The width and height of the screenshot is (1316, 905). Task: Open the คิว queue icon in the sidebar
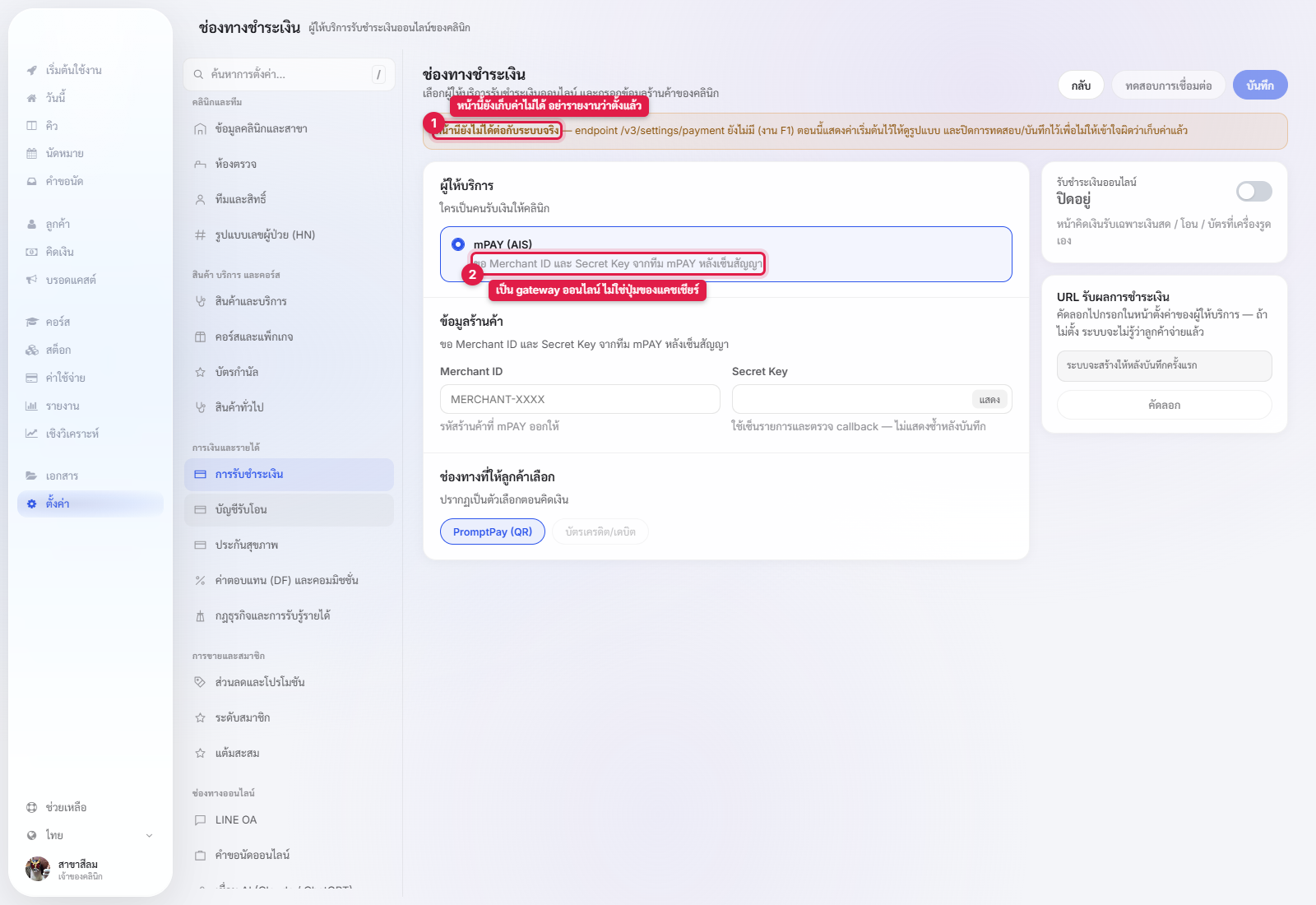click(x=31, y=126)
